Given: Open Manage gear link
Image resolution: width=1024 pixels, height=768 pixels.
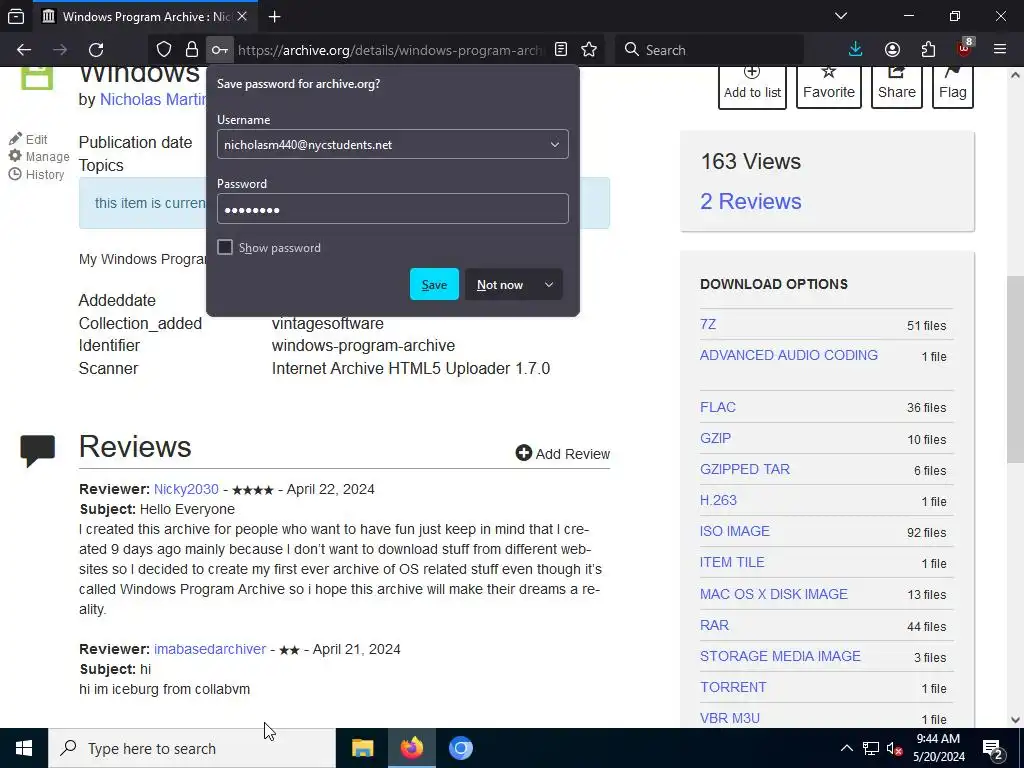Looking at the screenshot, I should pos(39,157).
